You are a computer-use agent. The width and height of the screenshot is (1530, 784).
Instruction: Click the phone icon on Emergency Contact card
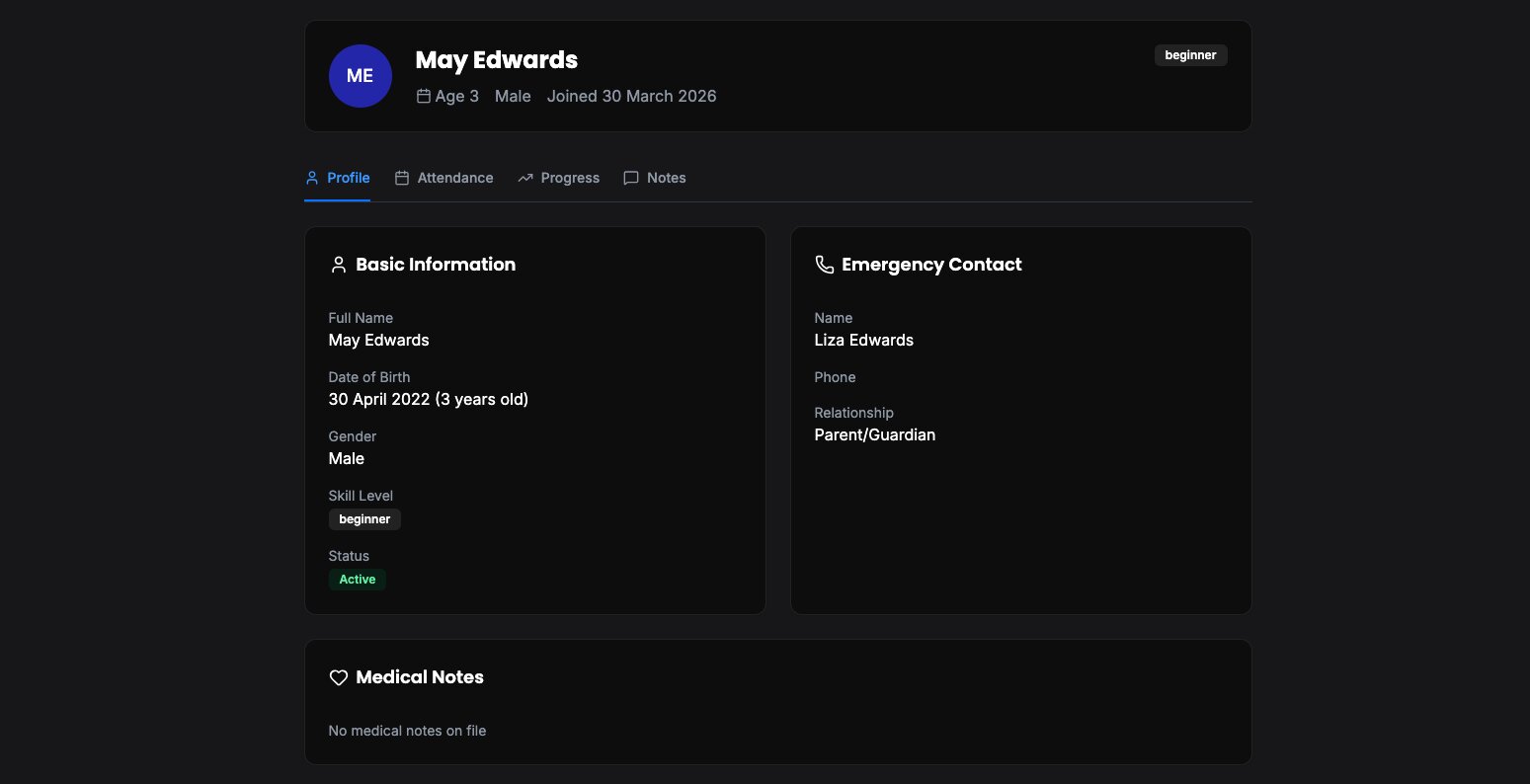[x=825, y=264]
